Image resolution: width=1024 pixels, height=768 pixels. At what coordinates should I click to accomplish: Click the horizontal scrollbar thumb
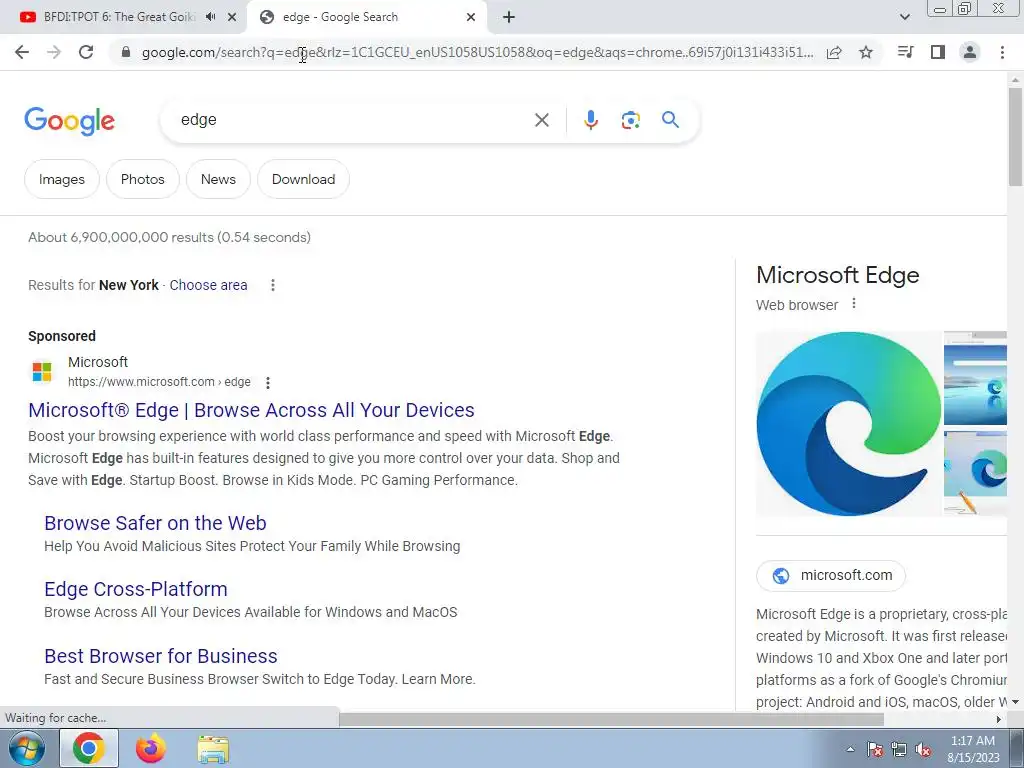(x=611, y=719)
